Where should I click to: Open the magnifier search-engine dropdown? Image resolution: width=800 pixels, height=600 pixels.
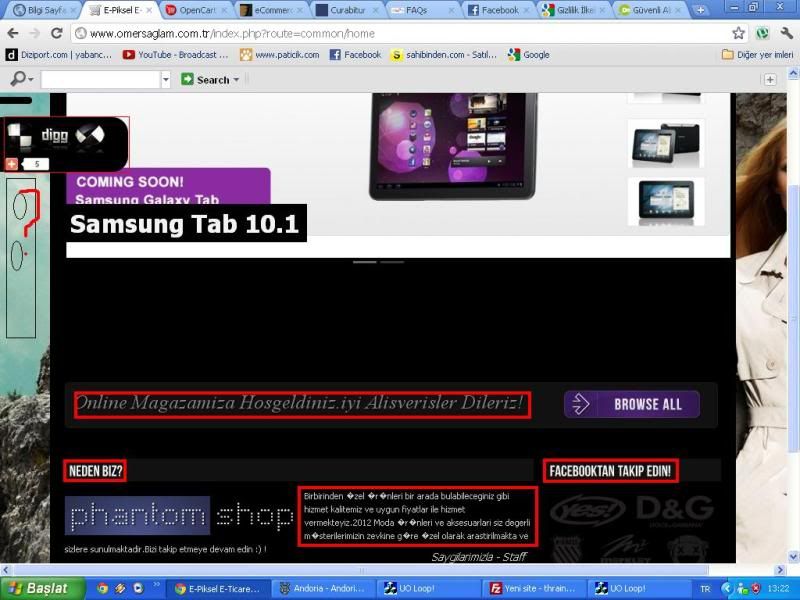(22, 80)
